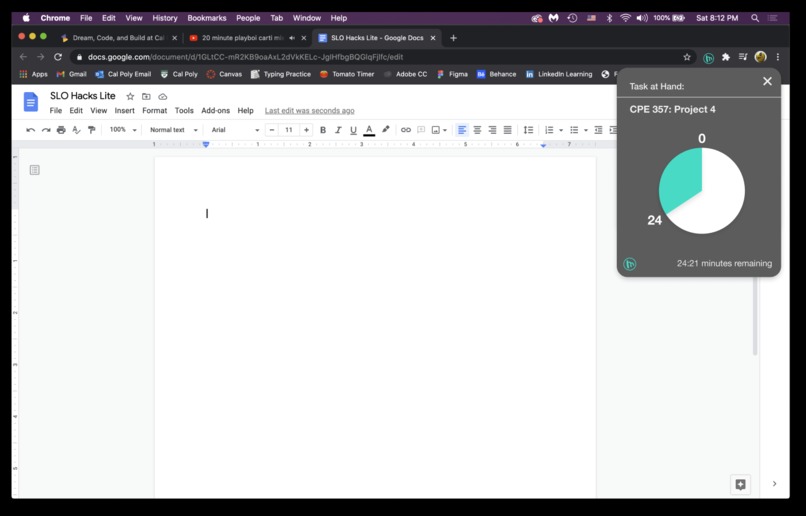Open the highlight color marker

coord(386,130)
